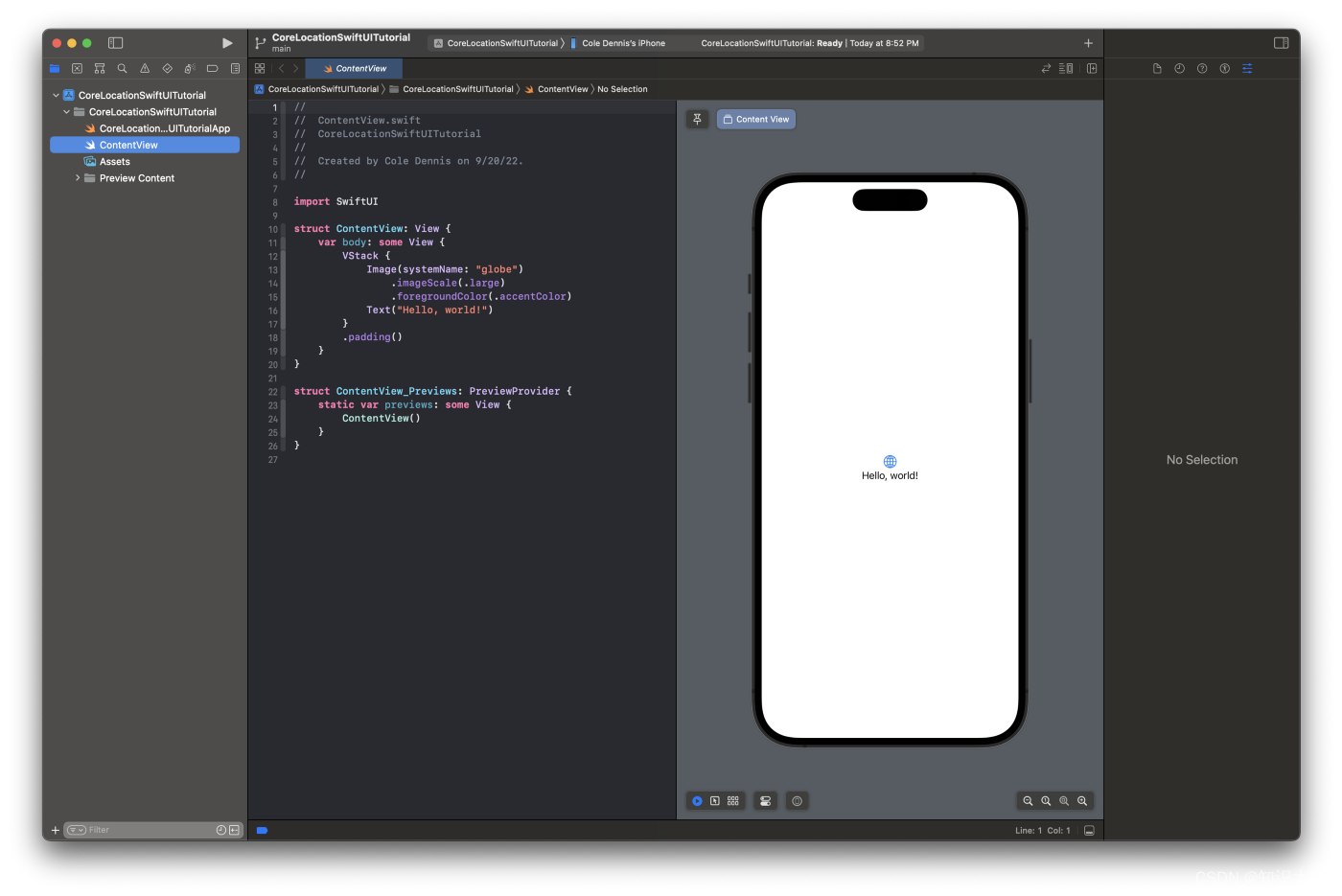Go back in editor history
Viewport: 1342px width, 896px height.
[281, 69]
